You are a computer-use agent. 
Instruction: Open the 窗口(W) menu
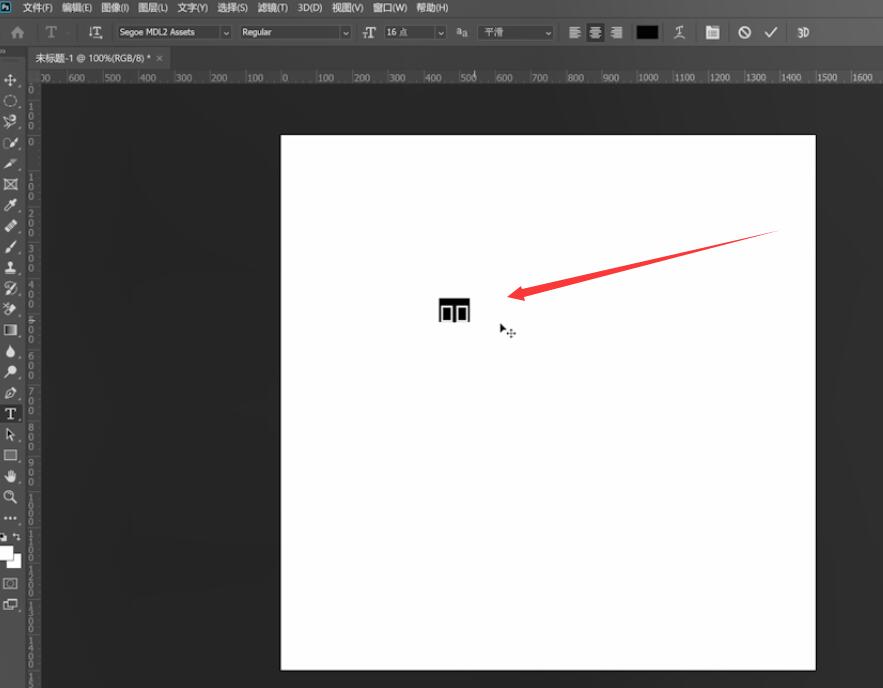tap(390, 8)
